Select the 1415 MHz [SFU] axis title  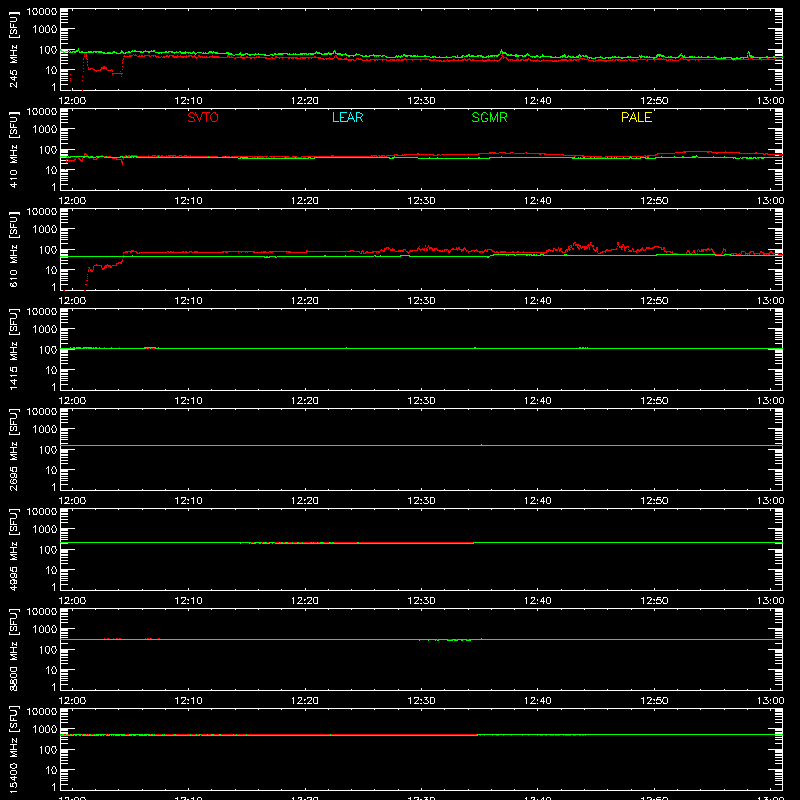point(14,349)
